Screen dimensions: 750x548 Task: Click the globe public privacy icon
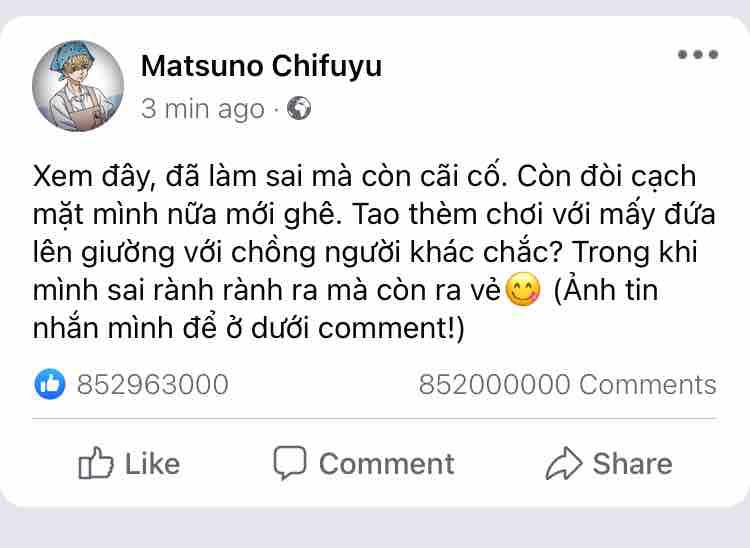(x=299, y=109)
